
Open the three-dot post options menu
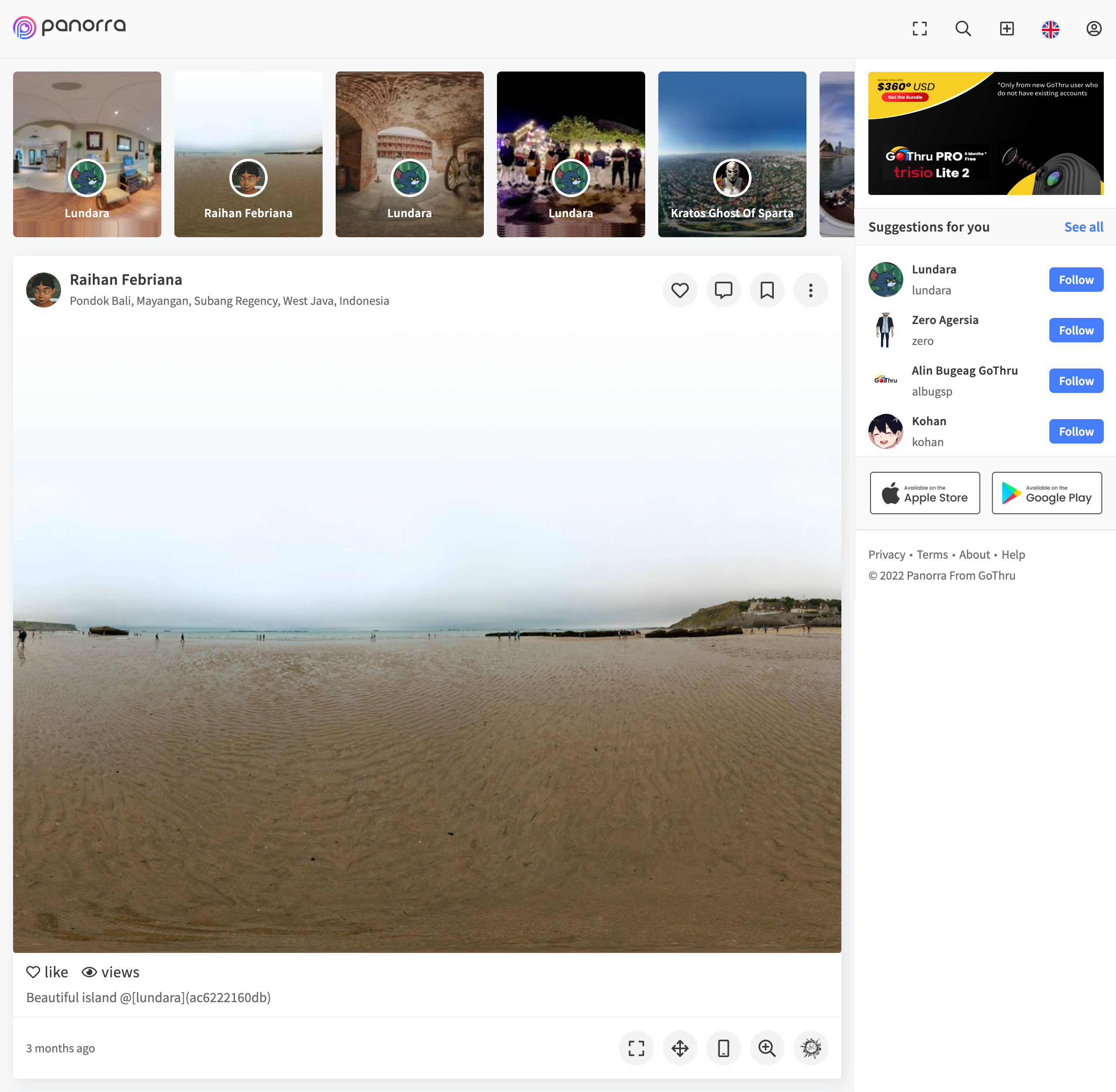[x=810, y=290]
